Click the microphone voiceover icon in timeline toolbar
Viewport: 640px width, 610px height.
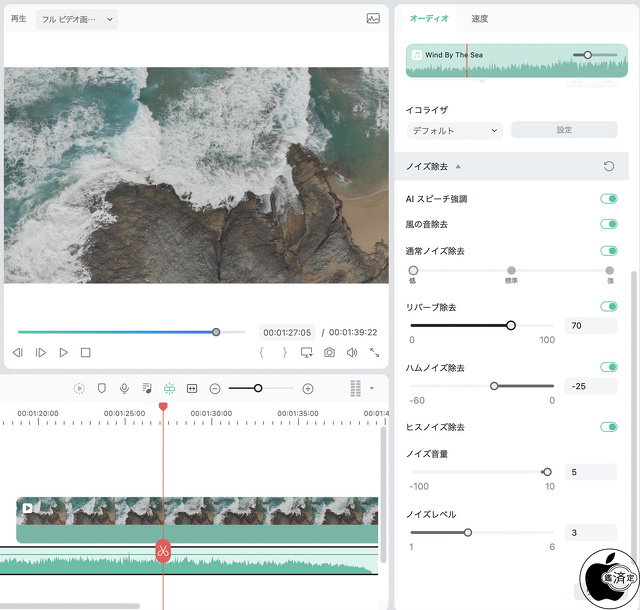tap(124, 388)
